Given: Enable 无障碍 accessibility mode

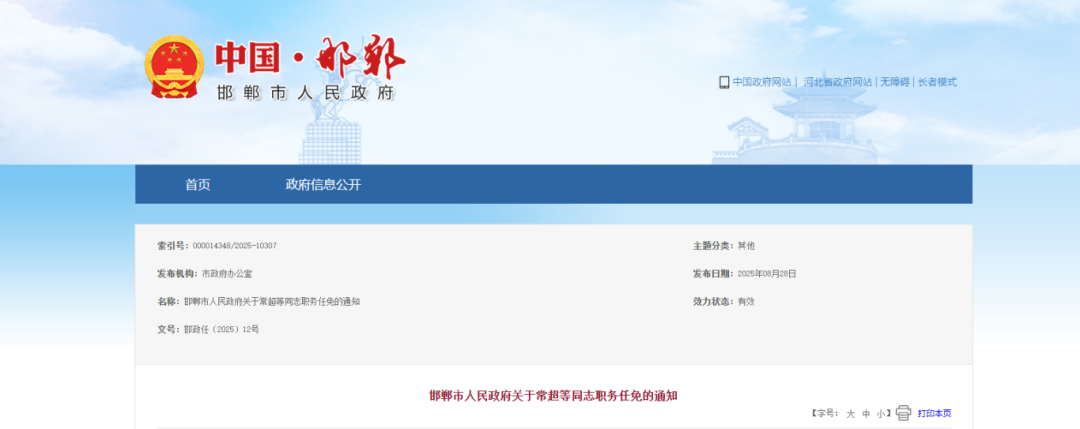Looking at the screenshot, I should (x=895, y=82).
